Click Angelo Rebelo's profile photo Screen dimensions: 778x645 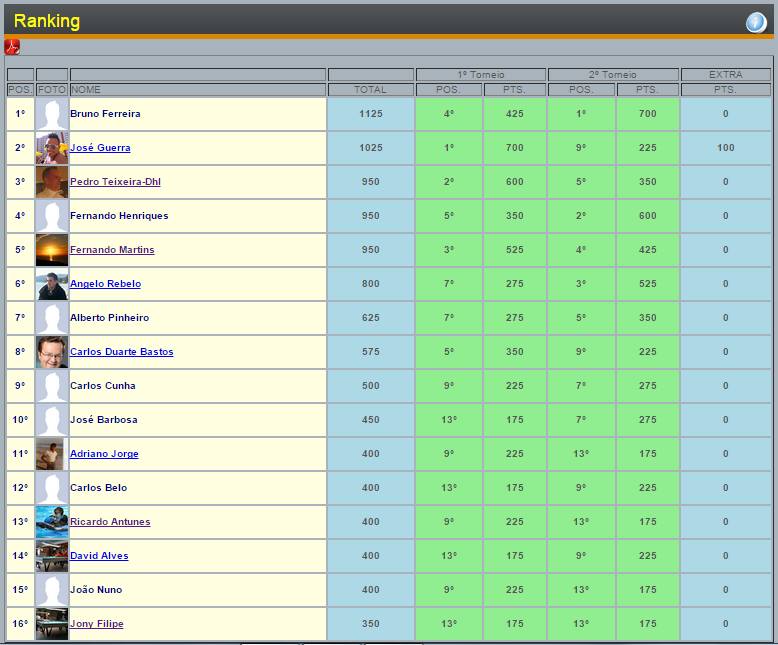pos(52,284)
